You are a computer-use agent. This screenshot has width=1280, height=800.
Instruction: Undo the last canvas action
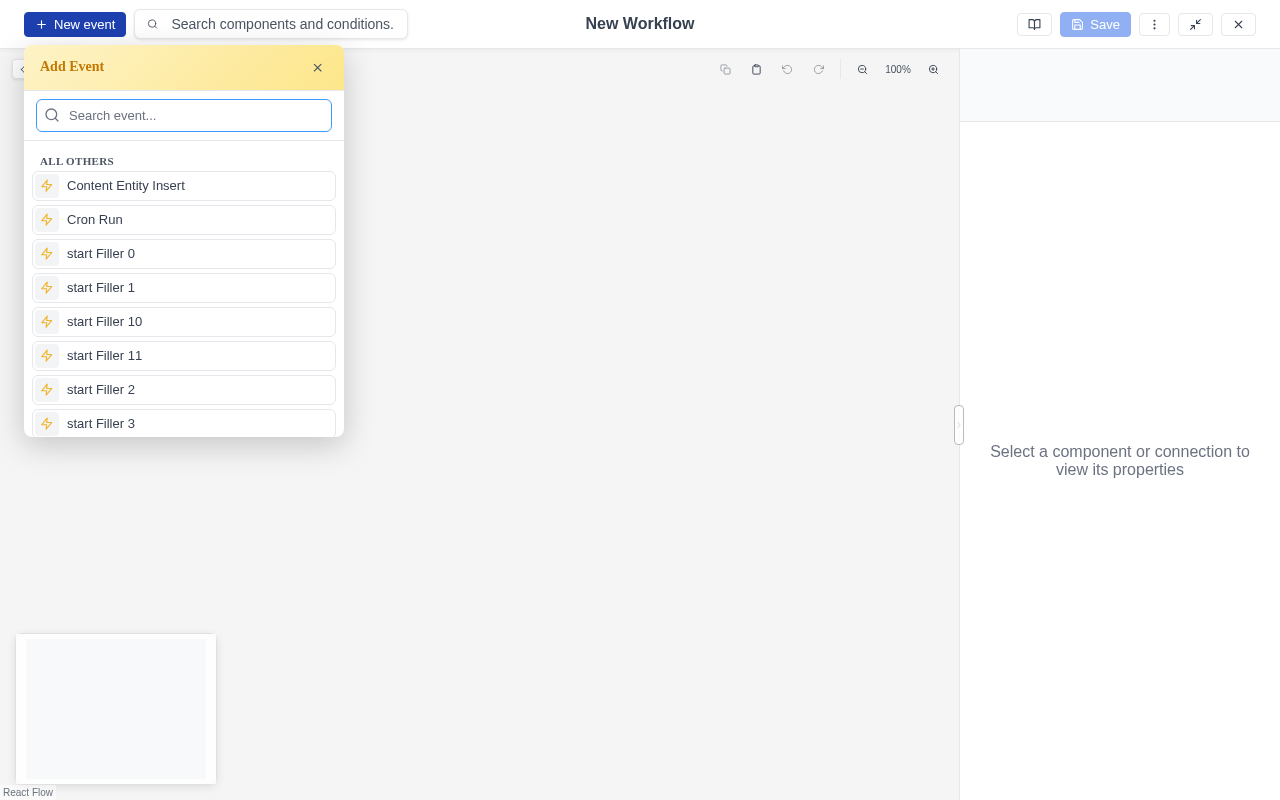tap(787, 69)
